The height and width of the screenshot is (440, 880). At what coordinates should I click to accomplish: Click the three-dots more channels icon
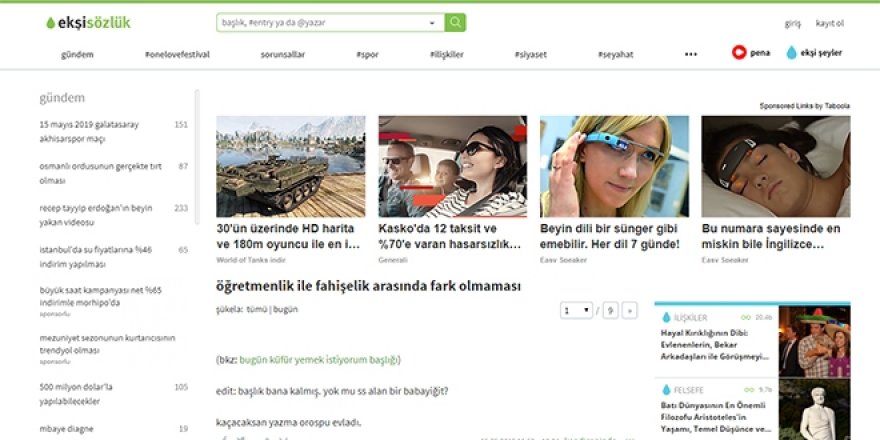pos(690,54)
